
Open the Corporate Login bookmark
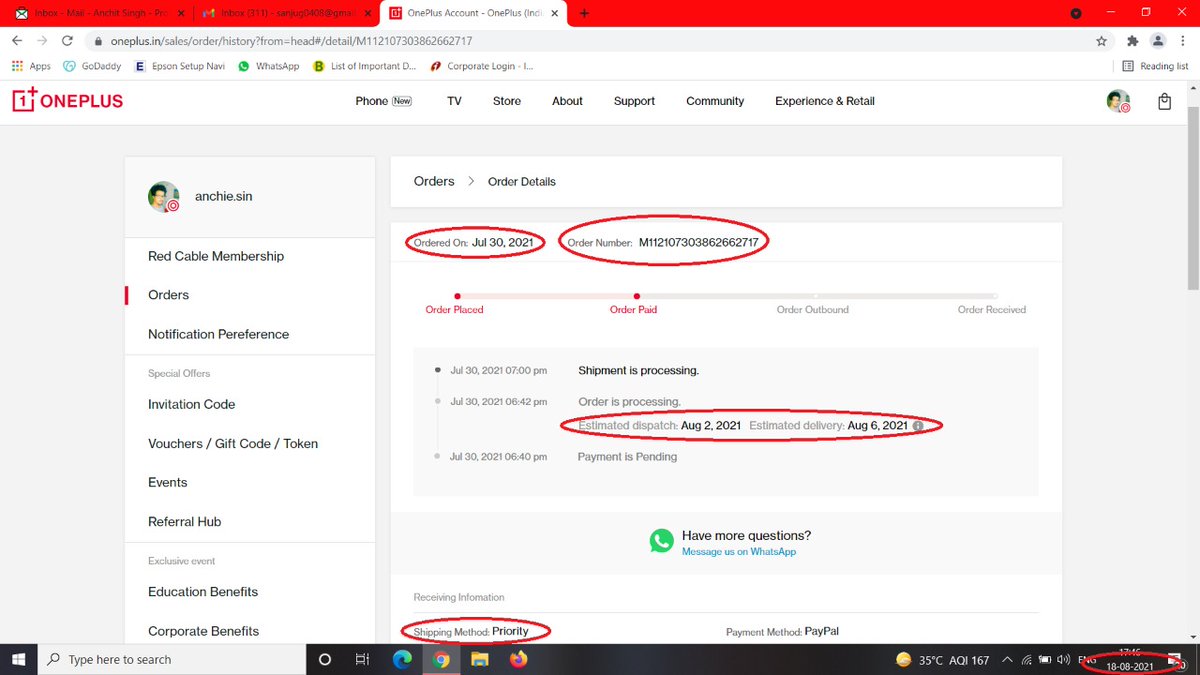pyautogui.click(x=481, y=66)
